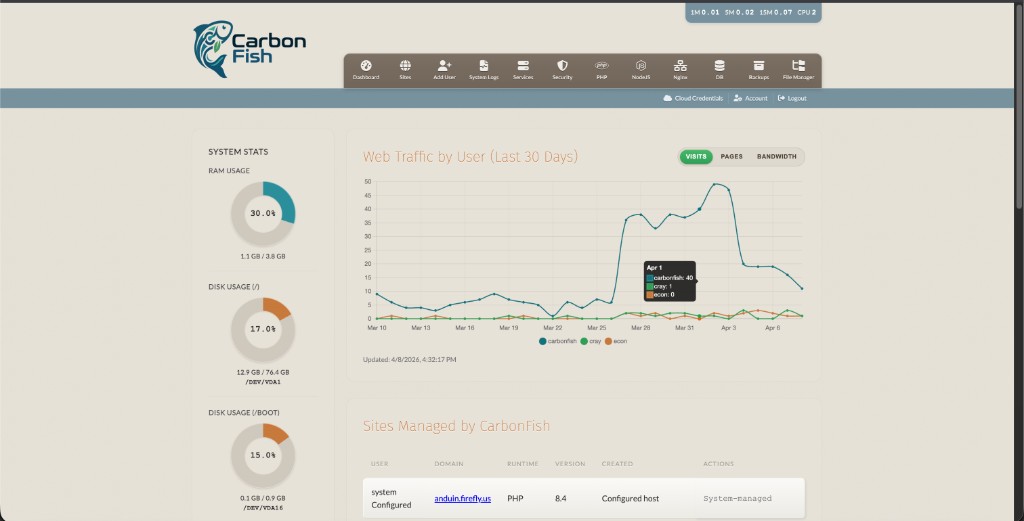The image size is (1024, 521).
Task: Open the Security shield icon
Action: (x=562, y=65)
